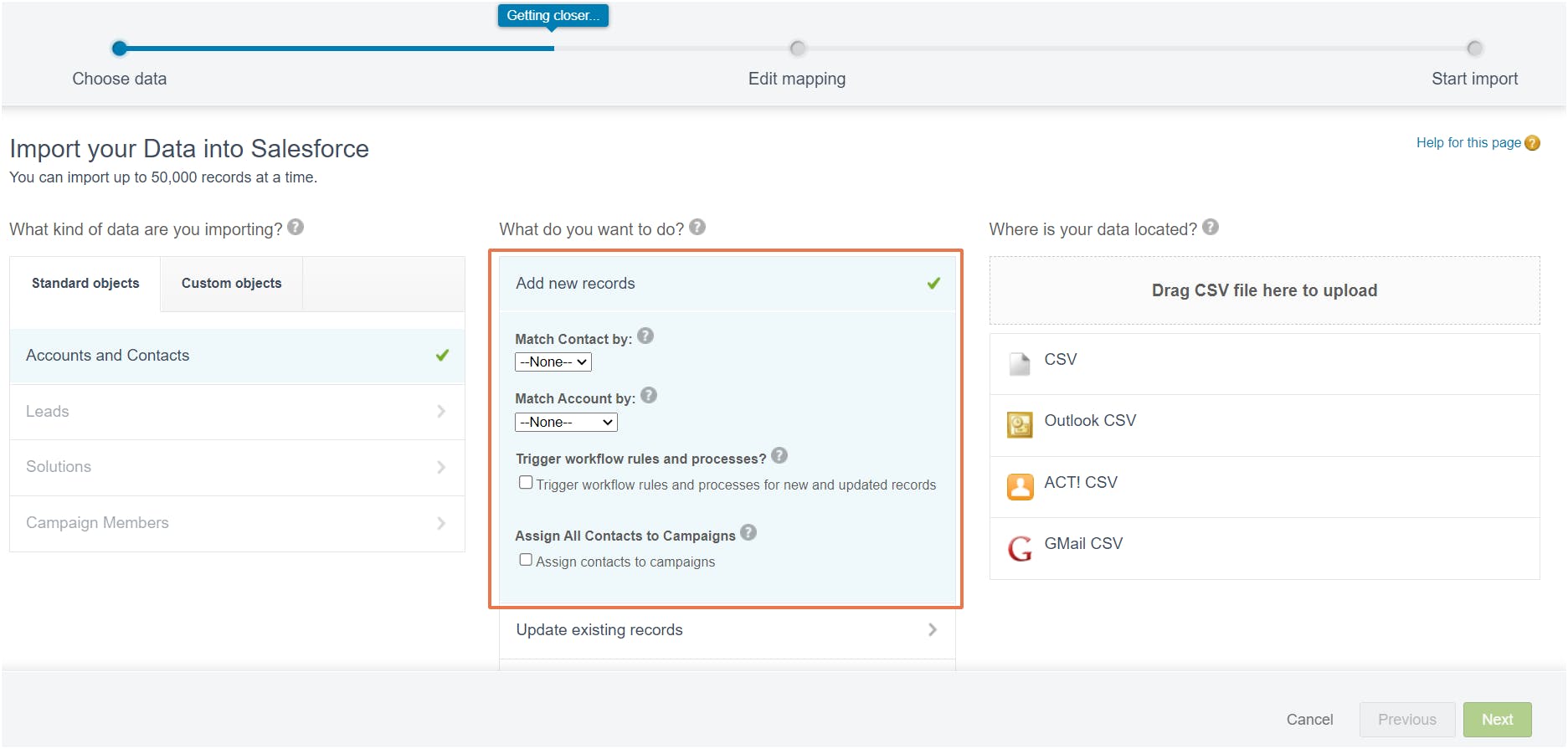Select Solutions object type
1568x749 pixels.
(237, 467)
